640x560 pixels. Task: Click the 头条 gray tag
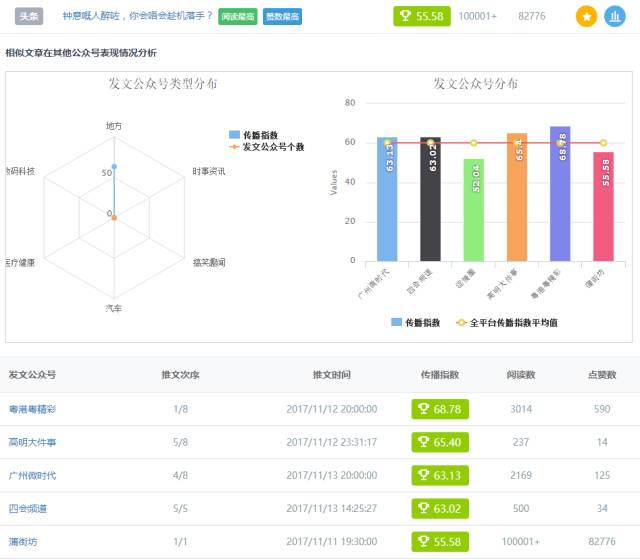[x=29, y=16]
